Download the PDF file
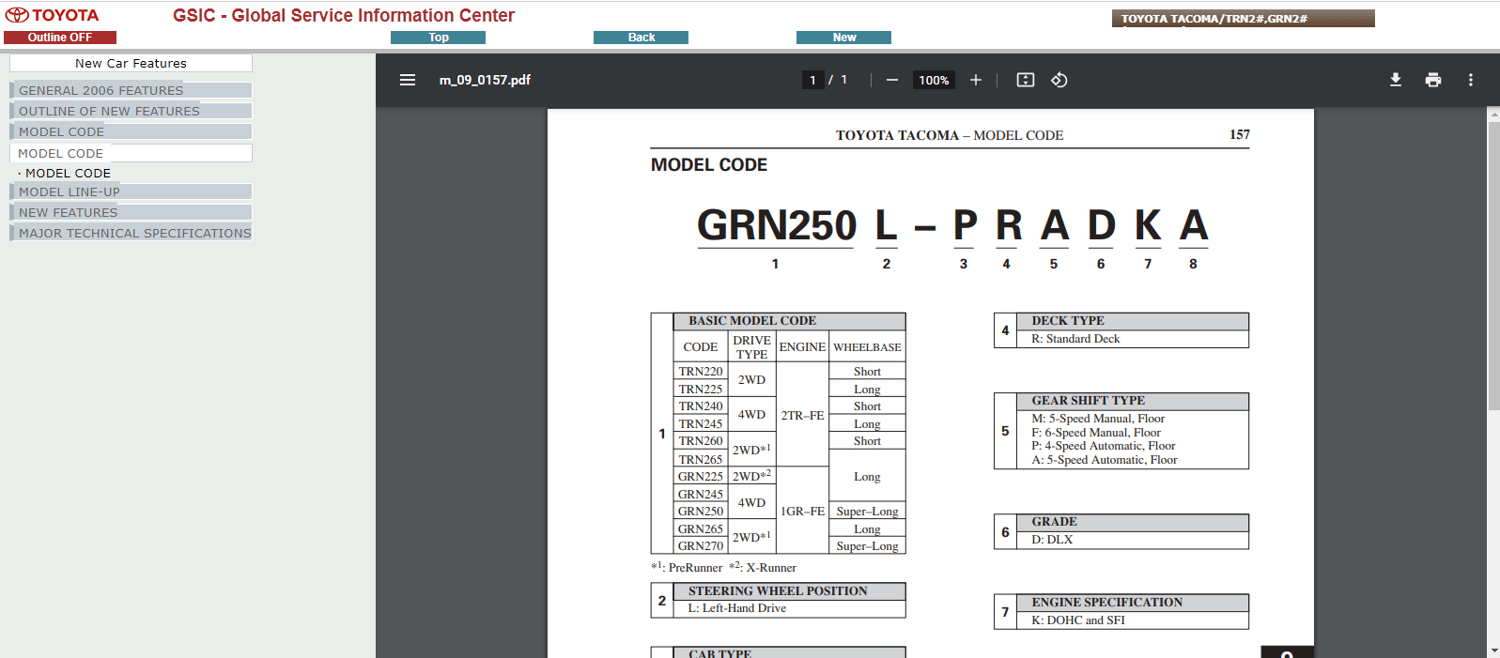This screenshot has width=1500, height=658. [x=1395, y=80]
